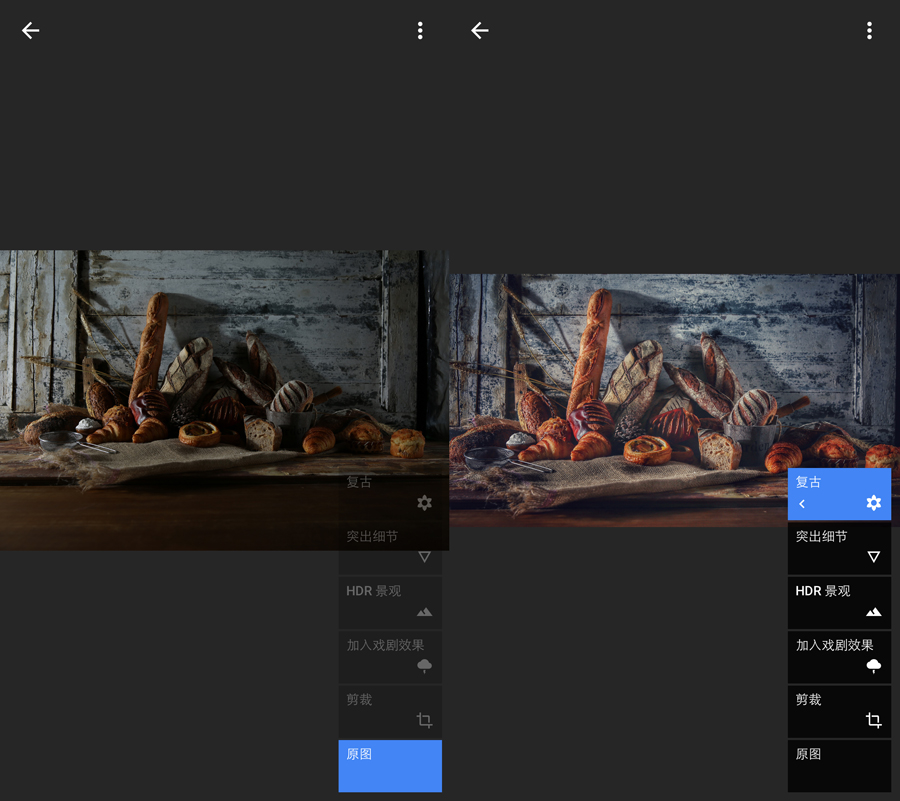900x801 pixels.
Task: Click the dimmed cloud icon in left panel
Action: pos(424,666)
